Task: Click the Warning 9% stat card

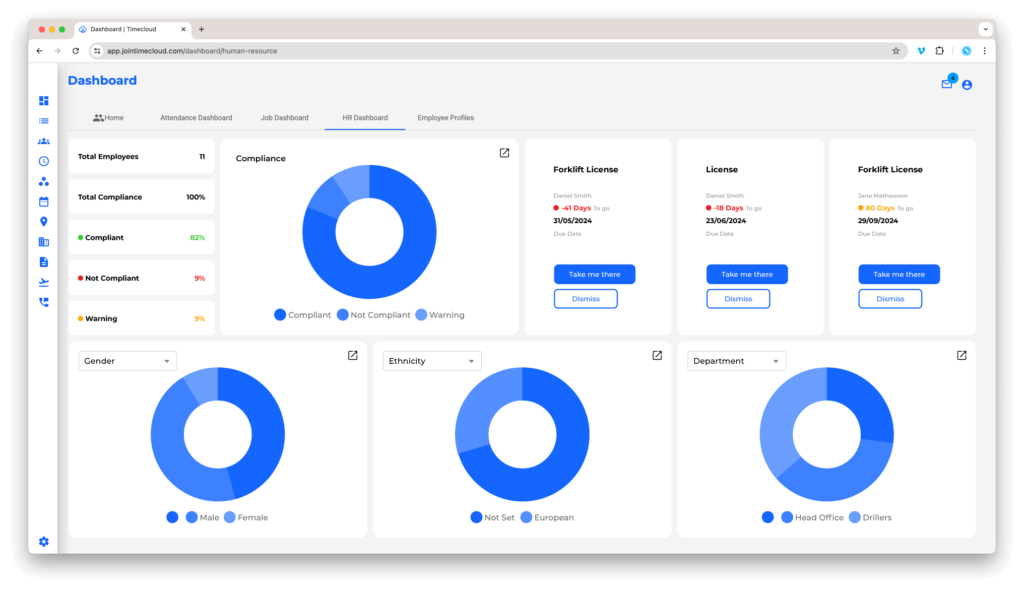Action: 141,319
